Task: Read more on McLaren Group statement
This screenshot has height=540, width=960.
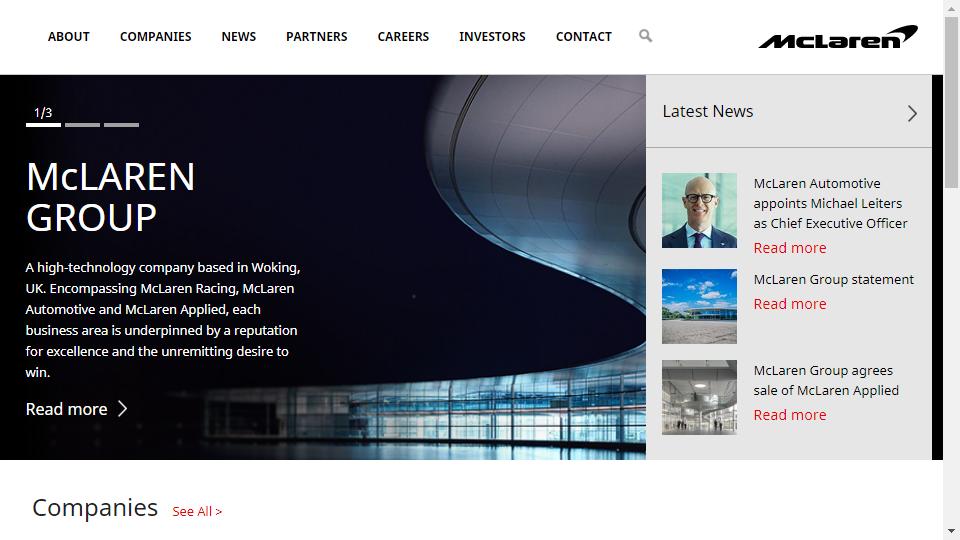Action: (789, 304)
